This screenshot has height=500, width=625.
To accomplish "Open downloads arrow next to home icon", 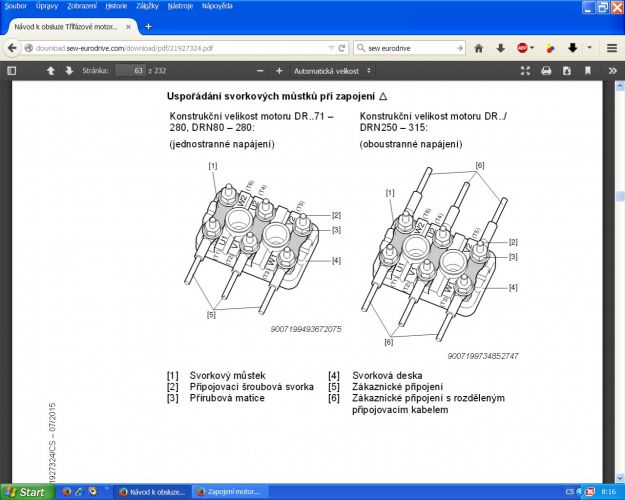I will 501,48.
